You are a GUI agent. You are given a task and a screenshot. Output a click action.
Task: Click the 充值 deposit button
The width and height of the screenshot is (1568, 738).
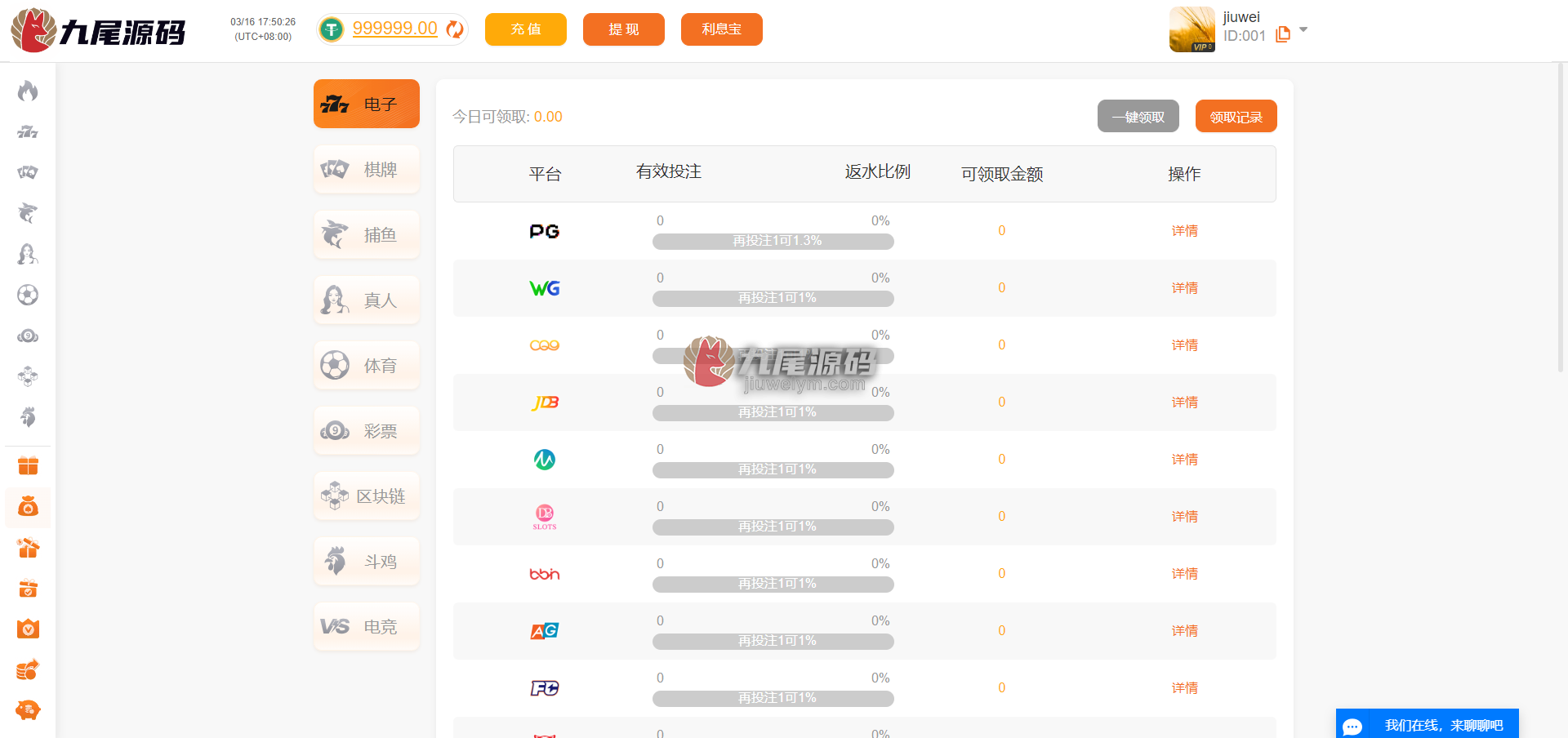(x=526, y=29)
